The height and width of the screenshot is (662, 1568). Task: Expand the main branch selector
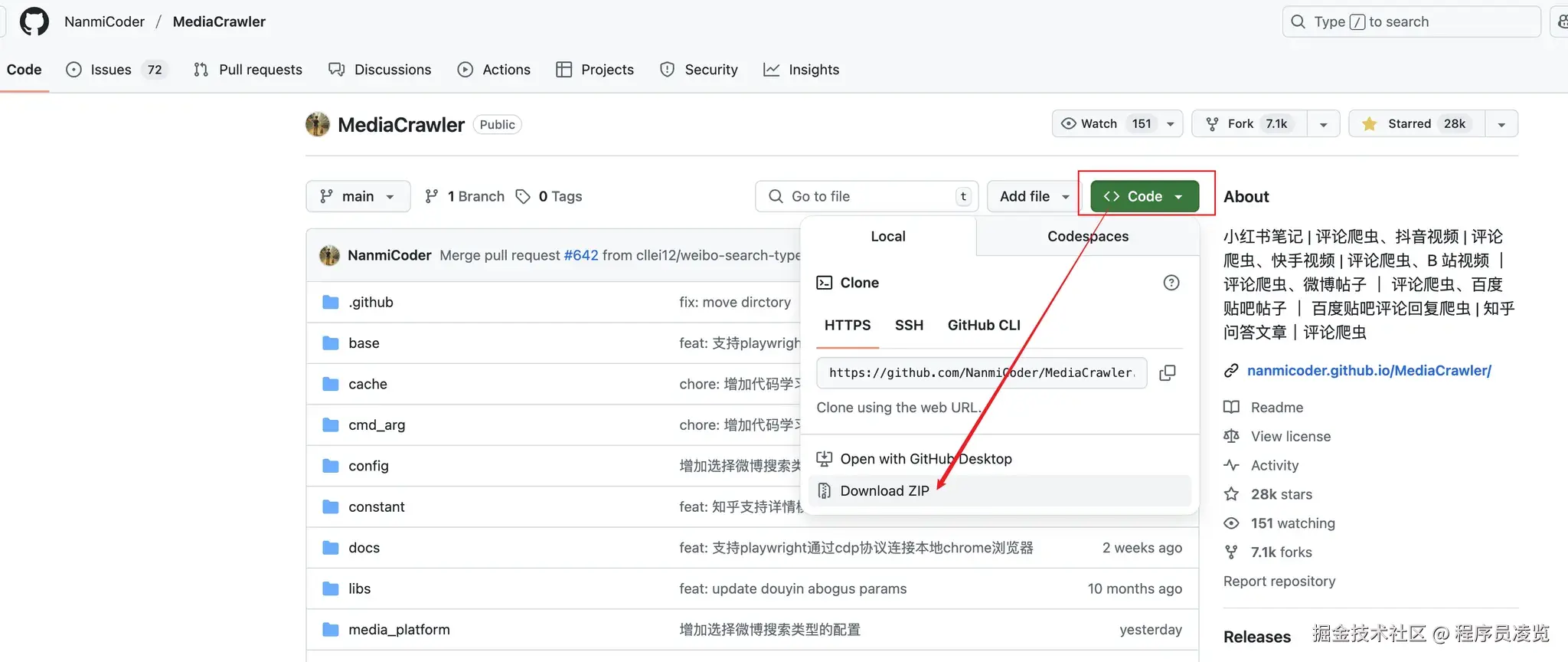click(x=358, y=196)
